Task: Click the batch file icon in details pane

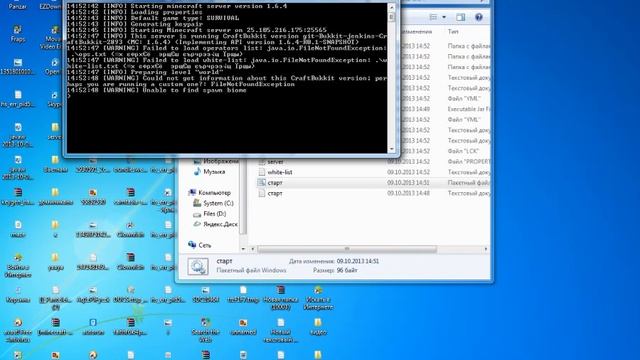Action: point(198,266)
